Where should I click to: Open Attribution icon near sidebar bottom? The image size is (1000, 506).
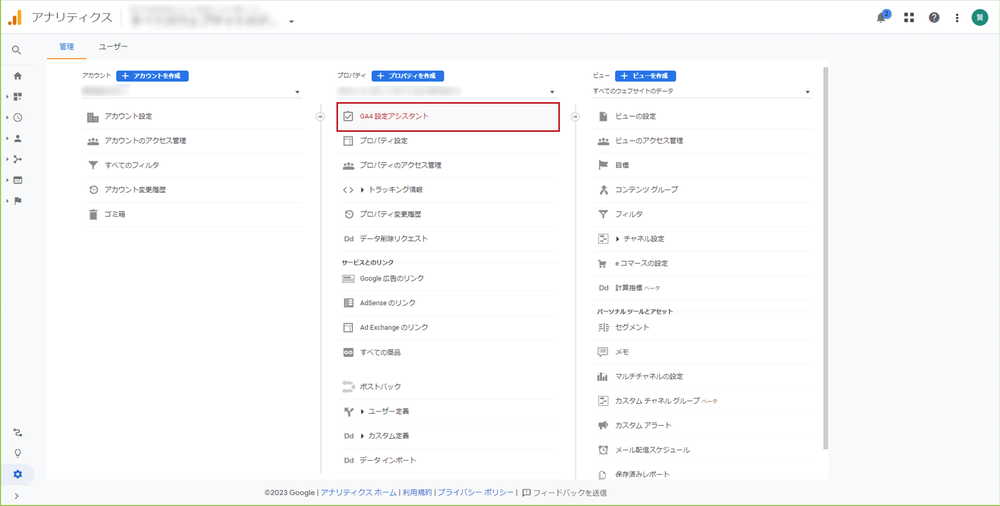click(17, 433)
